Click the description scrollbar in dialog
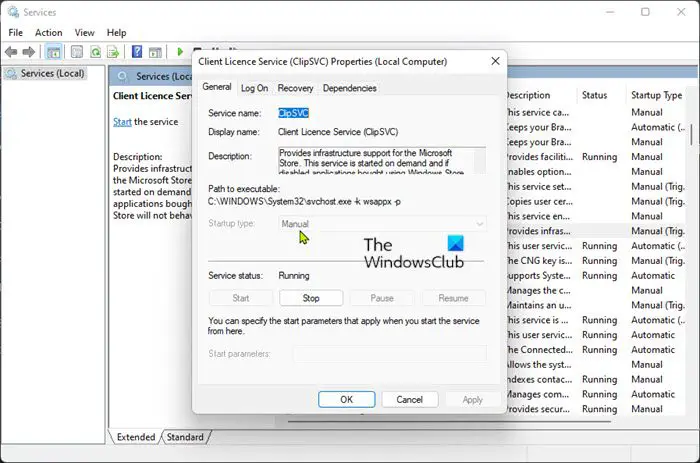 [480, 161]
